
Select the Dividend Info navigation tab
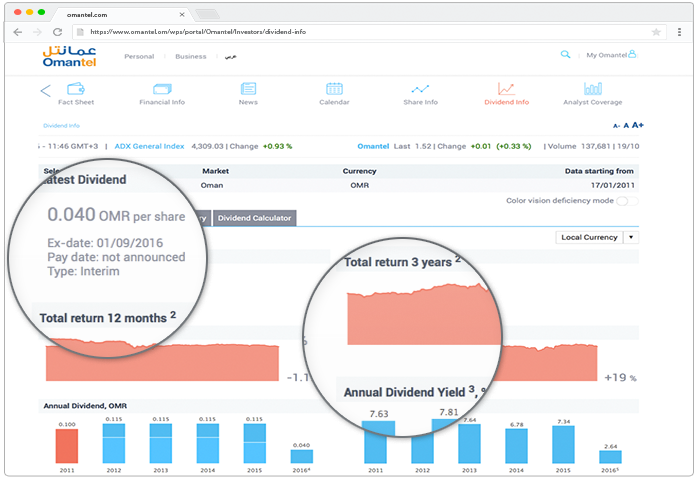click(506, 92)
